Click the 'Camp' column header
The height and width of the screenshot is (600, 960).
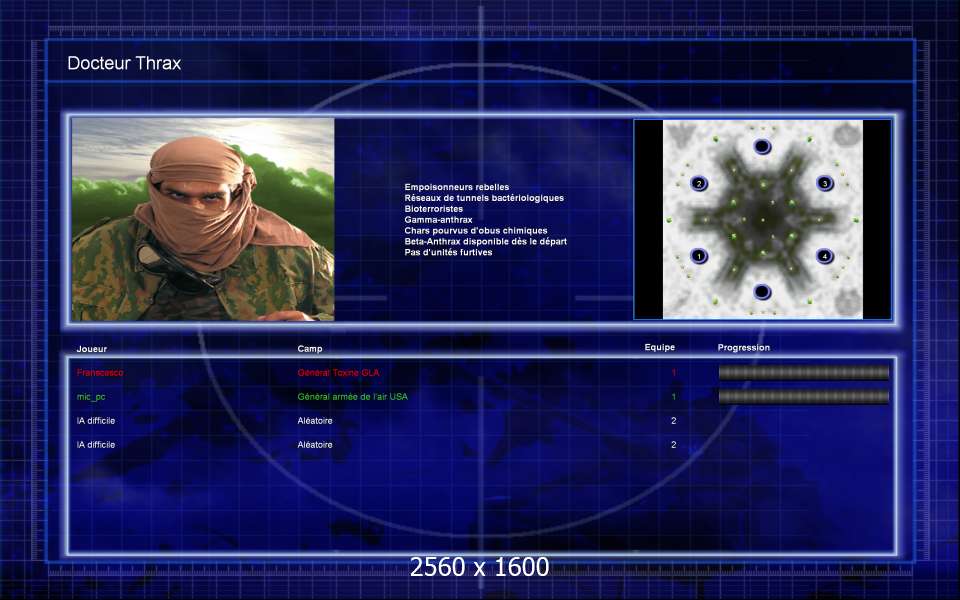click(310, 348)
